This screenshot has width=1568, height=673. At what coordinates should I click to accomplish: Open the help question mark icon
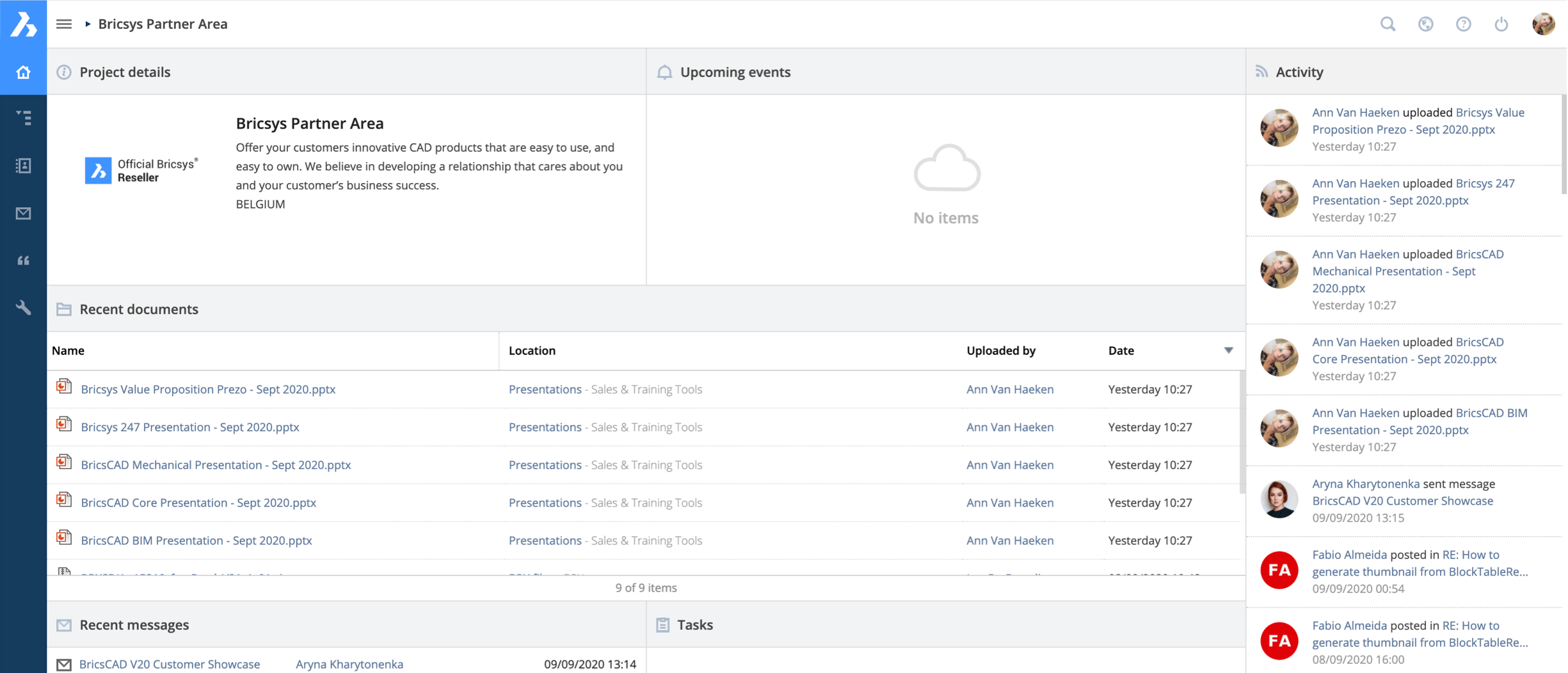click(1463, 24)
